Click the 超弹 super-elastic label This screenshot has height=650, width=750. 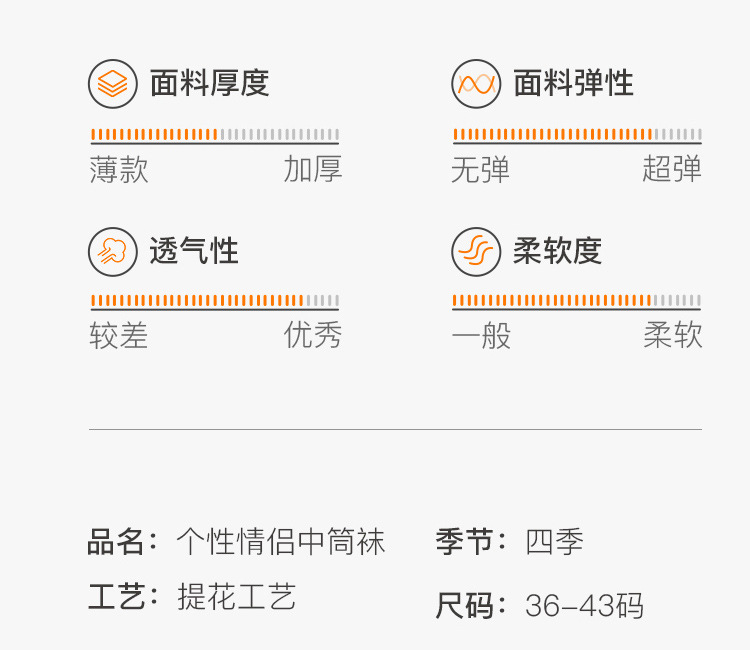pos(672,170)
